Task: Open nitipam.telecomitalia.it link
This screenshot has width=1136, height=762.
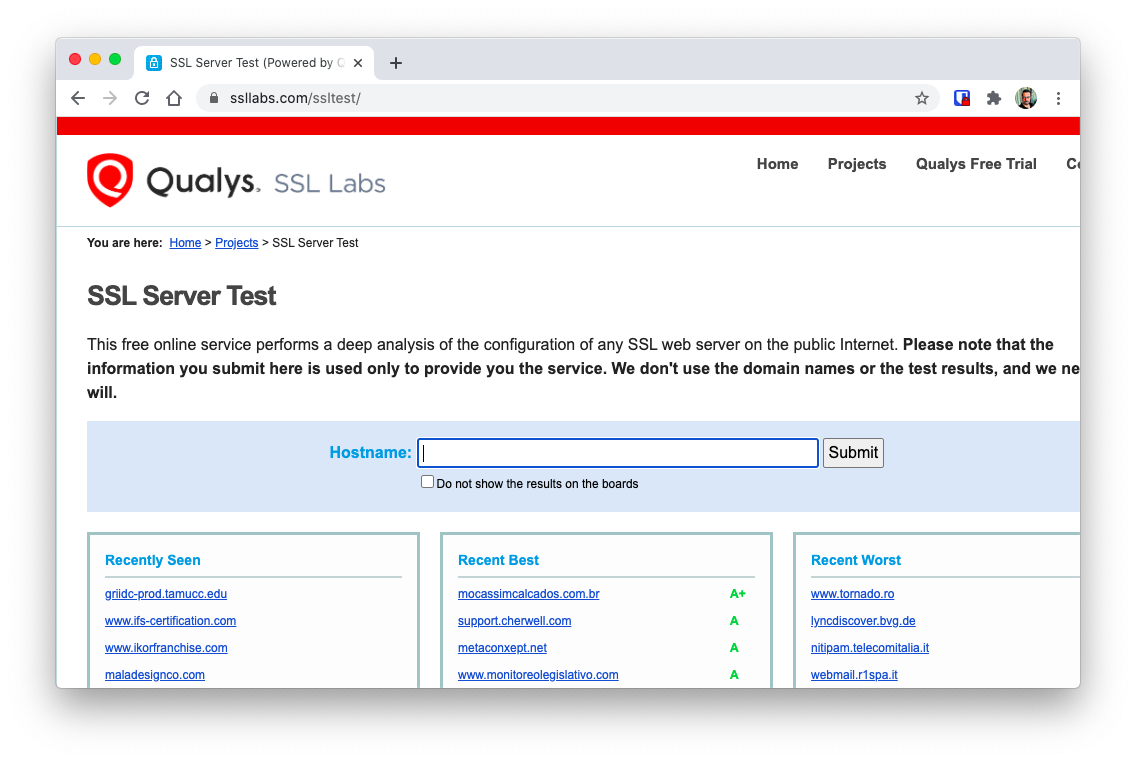Action: pyautogui.click(x=869, y=648)
